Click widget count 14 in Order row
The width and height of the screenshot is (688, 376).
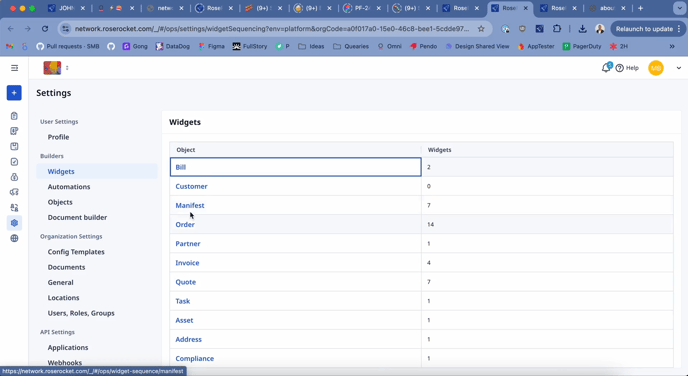point(430,224)
